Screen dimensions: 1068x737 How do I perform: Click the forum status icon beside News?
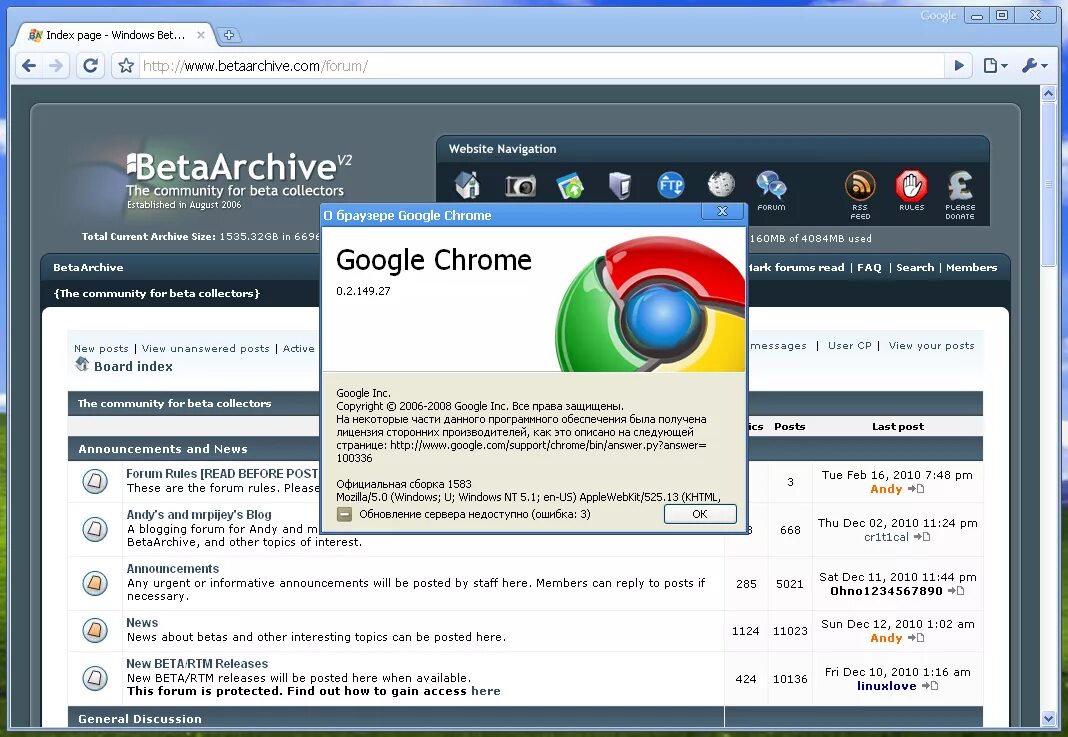click(x=95, y=630)
